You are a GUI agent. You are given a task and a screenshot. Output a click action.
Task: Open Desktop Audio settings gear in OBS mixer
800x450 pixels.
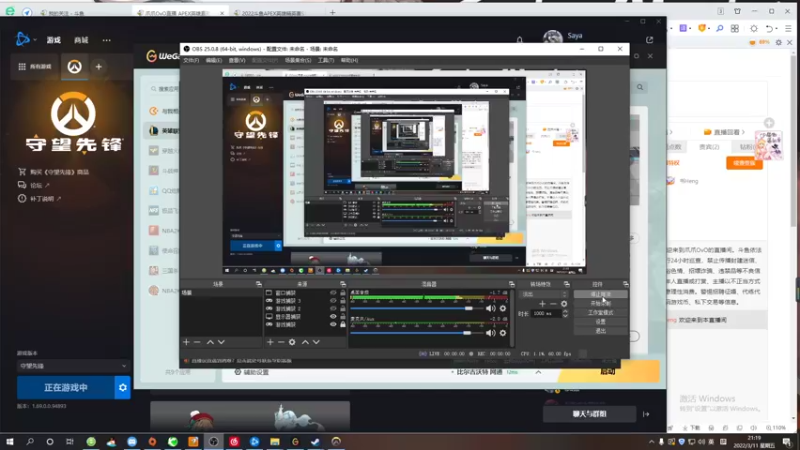[503, 308]
